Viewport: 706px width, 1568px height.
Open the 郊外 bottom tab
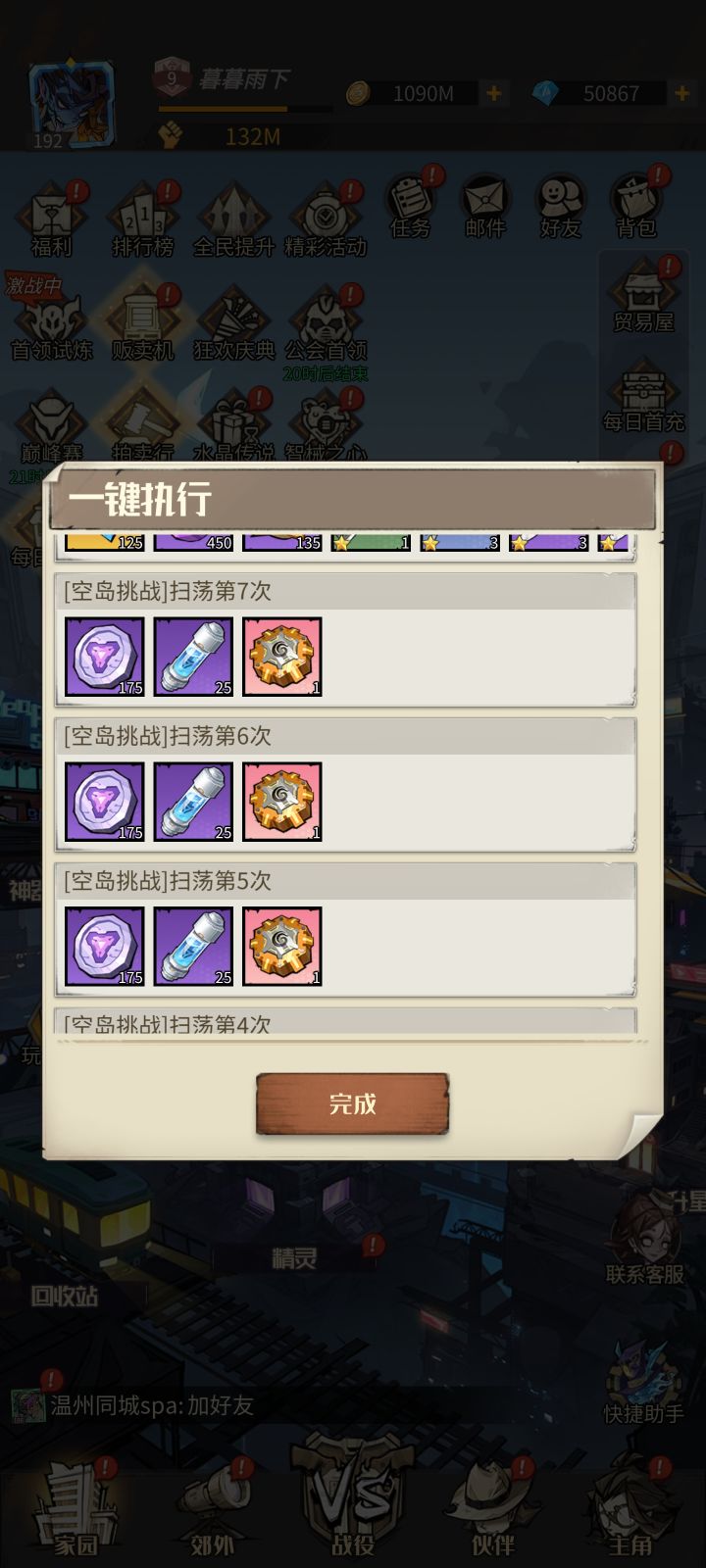[213, 1510]
